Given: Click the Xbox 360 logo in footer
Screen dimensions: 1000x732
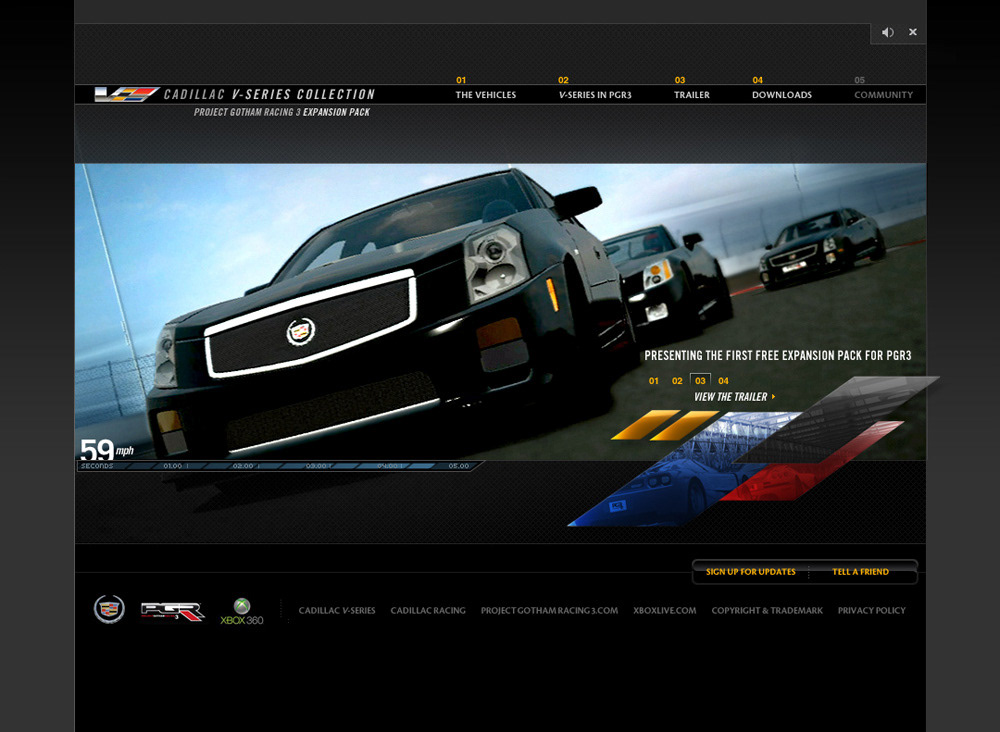Looking at the screenshot, I should (242, 611).
